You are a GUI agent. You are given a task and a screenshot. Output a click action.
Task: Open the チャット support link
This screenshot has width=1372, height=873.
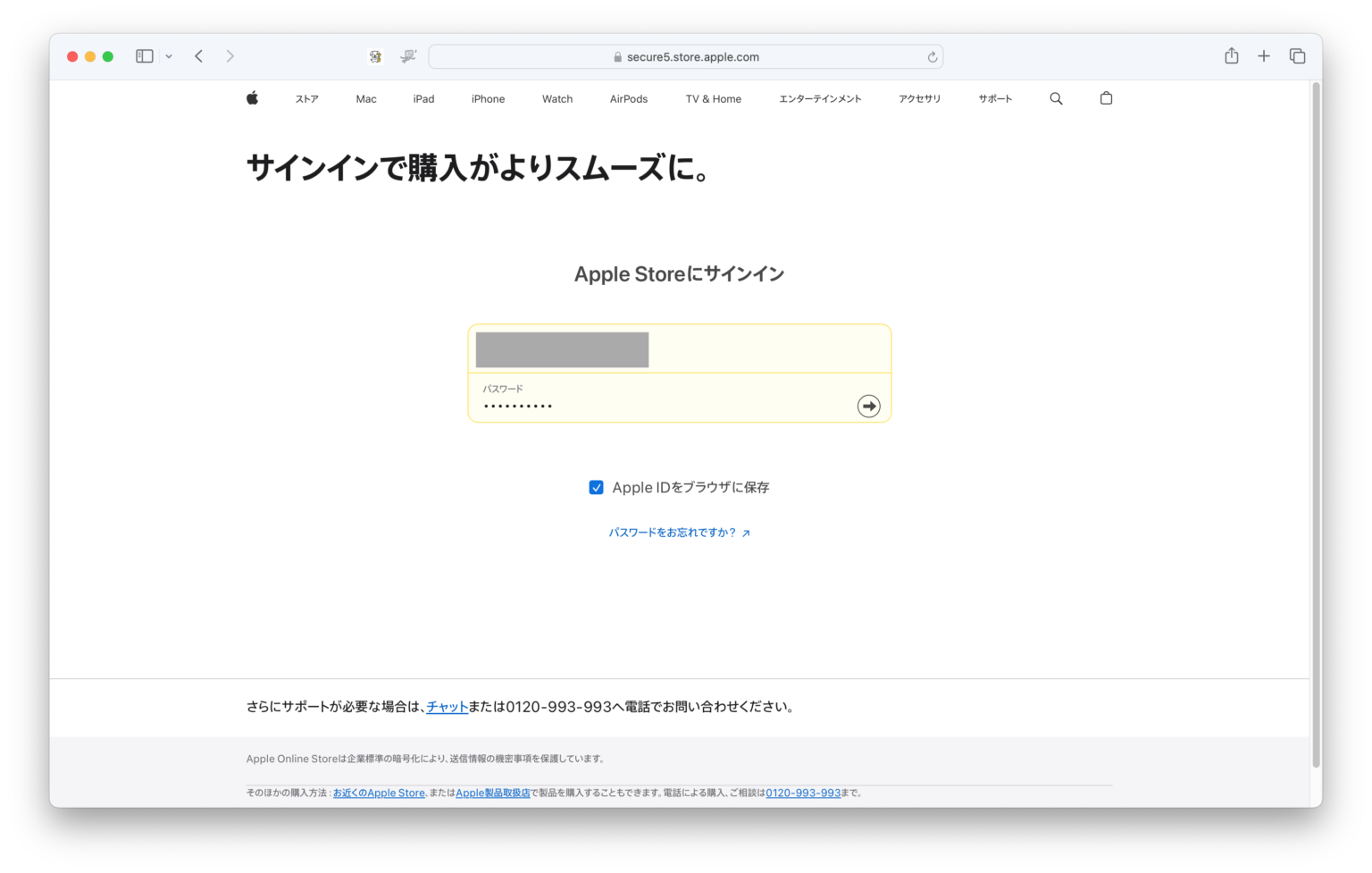(447, 706)
